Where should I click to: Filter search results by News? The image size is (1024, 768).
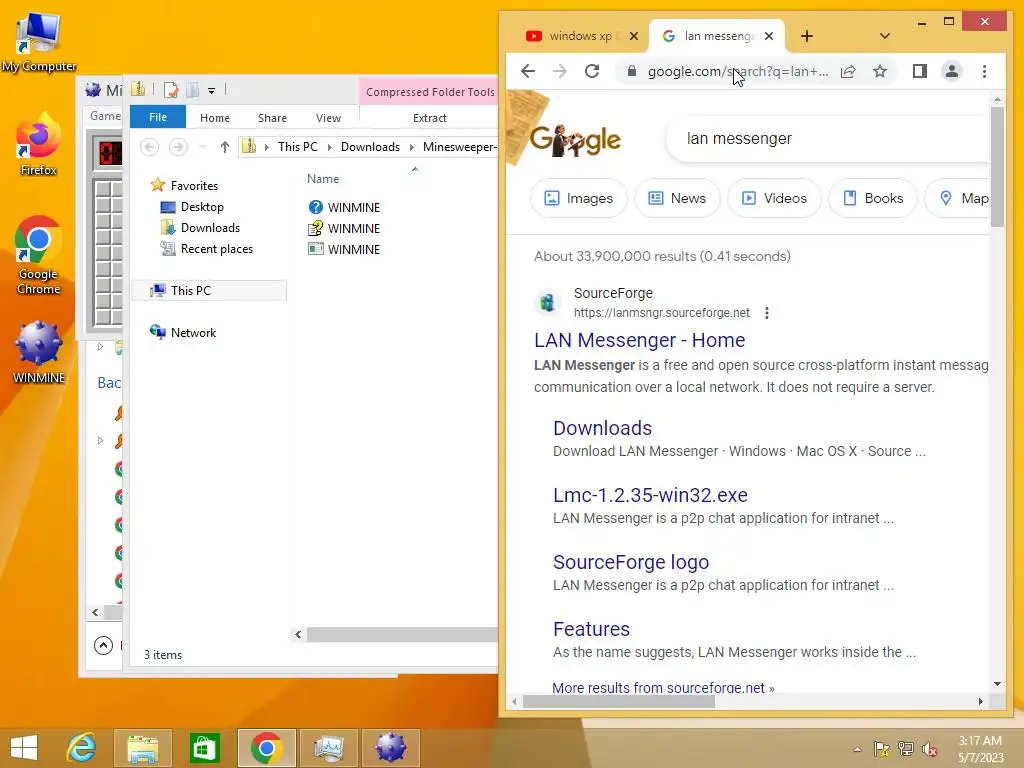[x=677, y=198]
